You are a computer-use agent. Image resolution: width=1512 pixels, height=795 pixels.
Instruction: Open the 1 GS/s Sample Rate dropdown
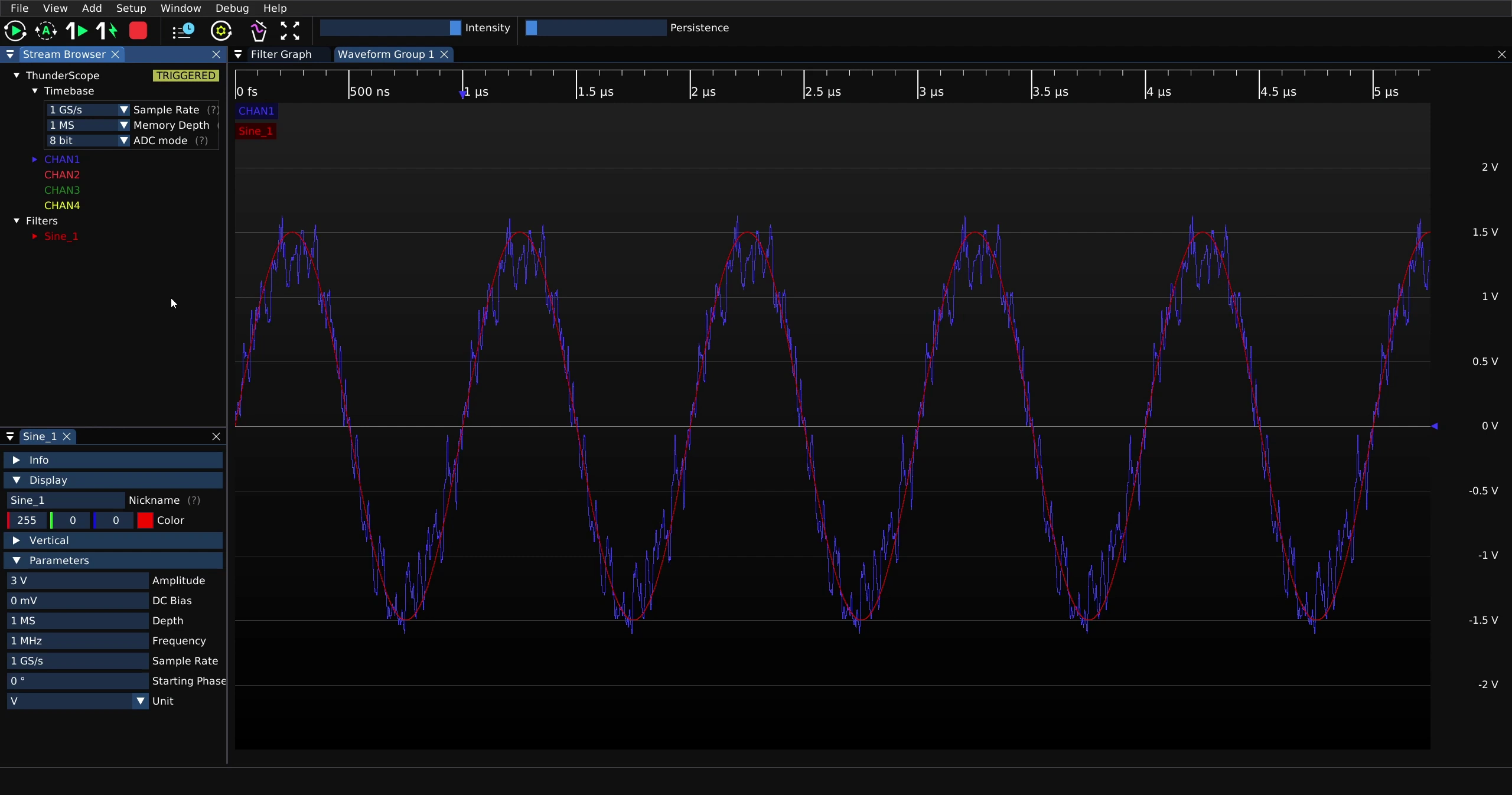[87, 110]
